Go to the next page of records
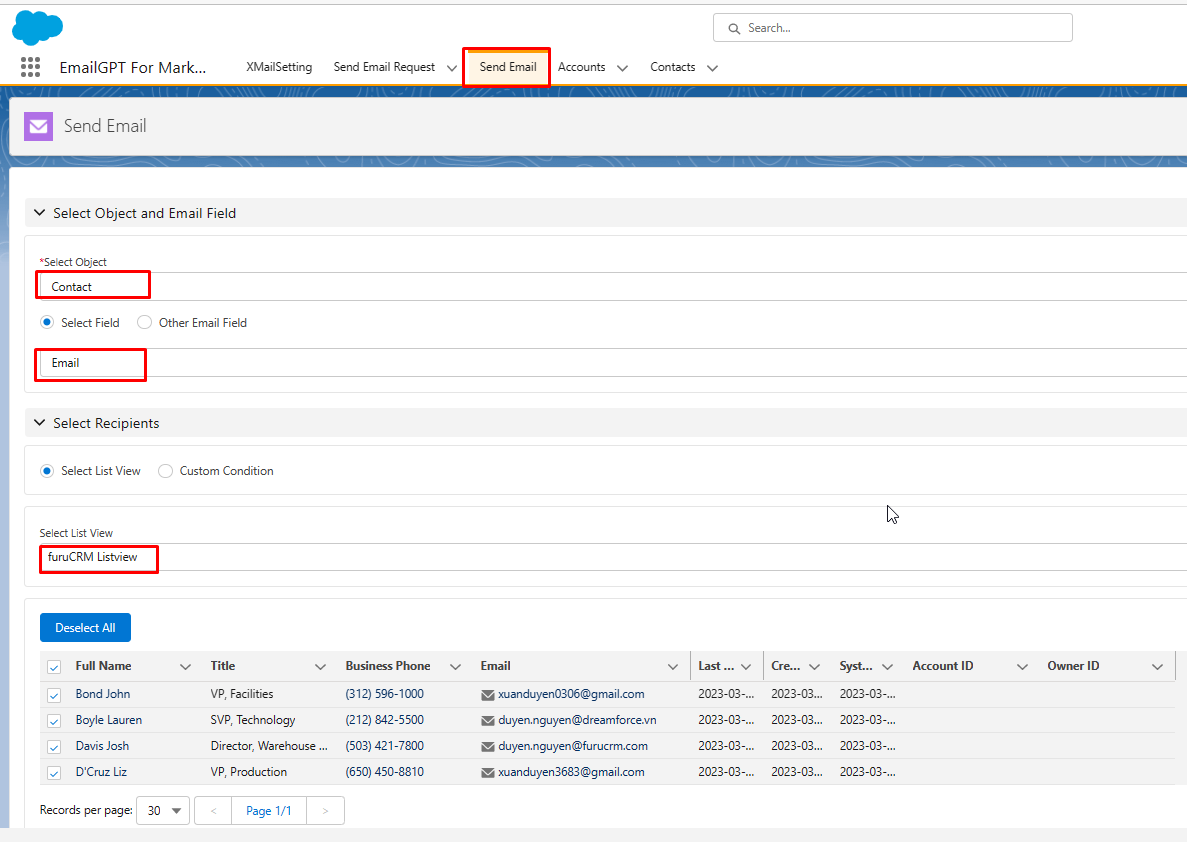Screen dimensions: 1187x842 coord(326,811)
